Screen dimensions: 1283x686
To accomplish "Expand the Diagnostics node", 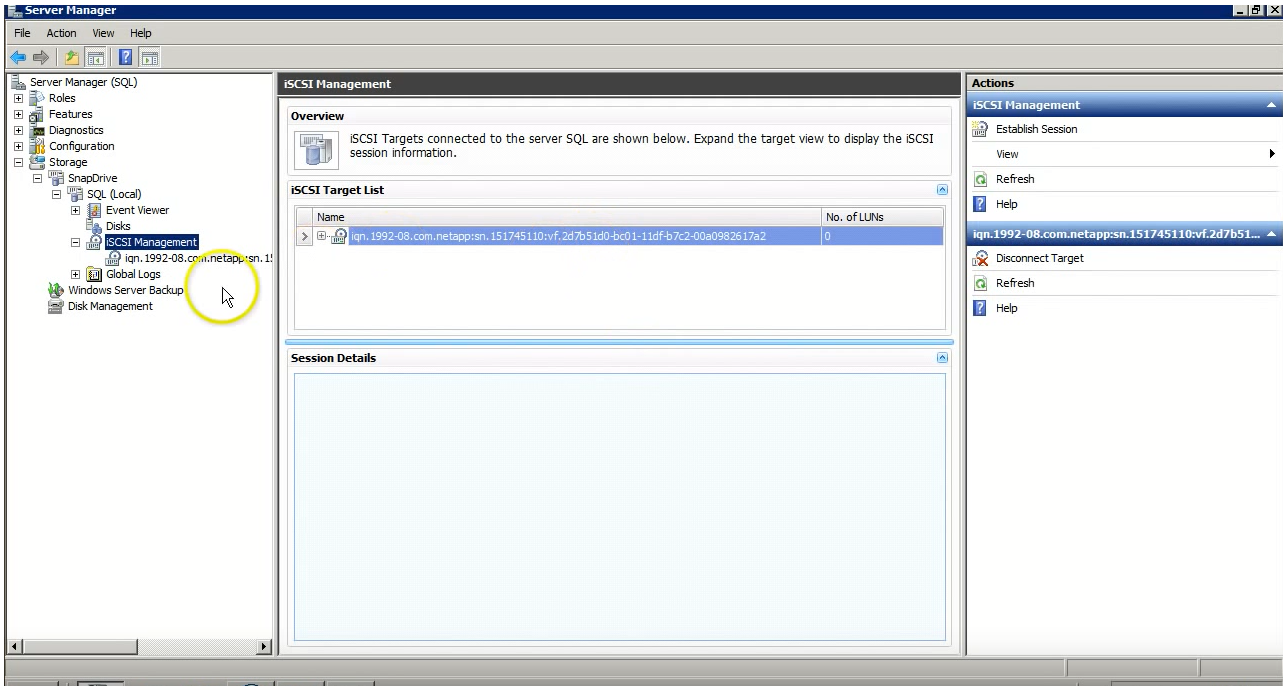I will [x=18, y=130].
